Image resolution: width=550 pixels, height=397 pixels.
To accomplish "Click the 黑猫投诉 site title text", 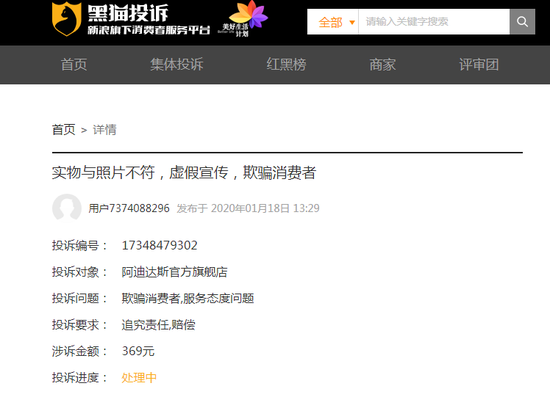I will (128, 13).
